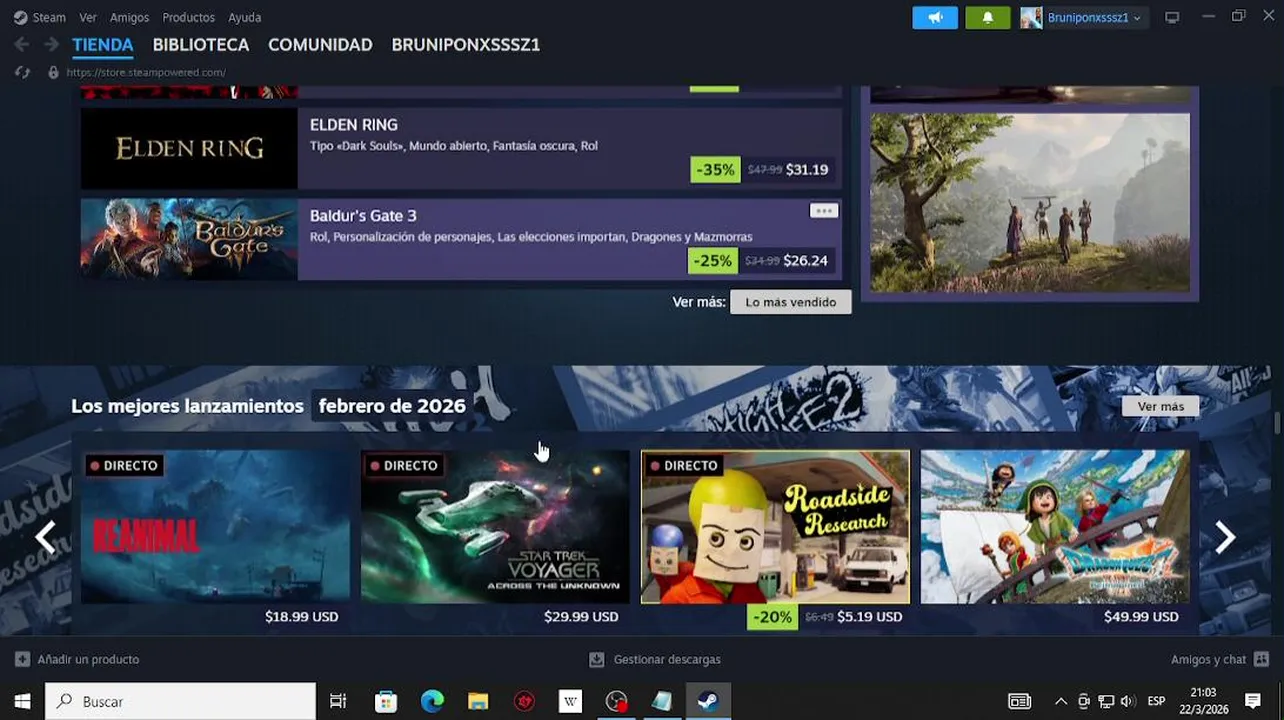The height and width of the screenshot is (720, 1284).
Task: Open the Reanimal game card
Action: [215, 527]
